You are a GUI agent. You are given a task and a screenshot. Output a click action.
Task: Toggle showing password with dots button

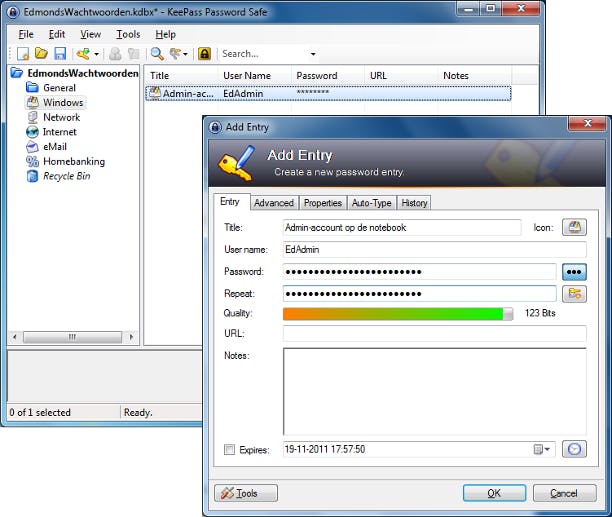(574, 272)
